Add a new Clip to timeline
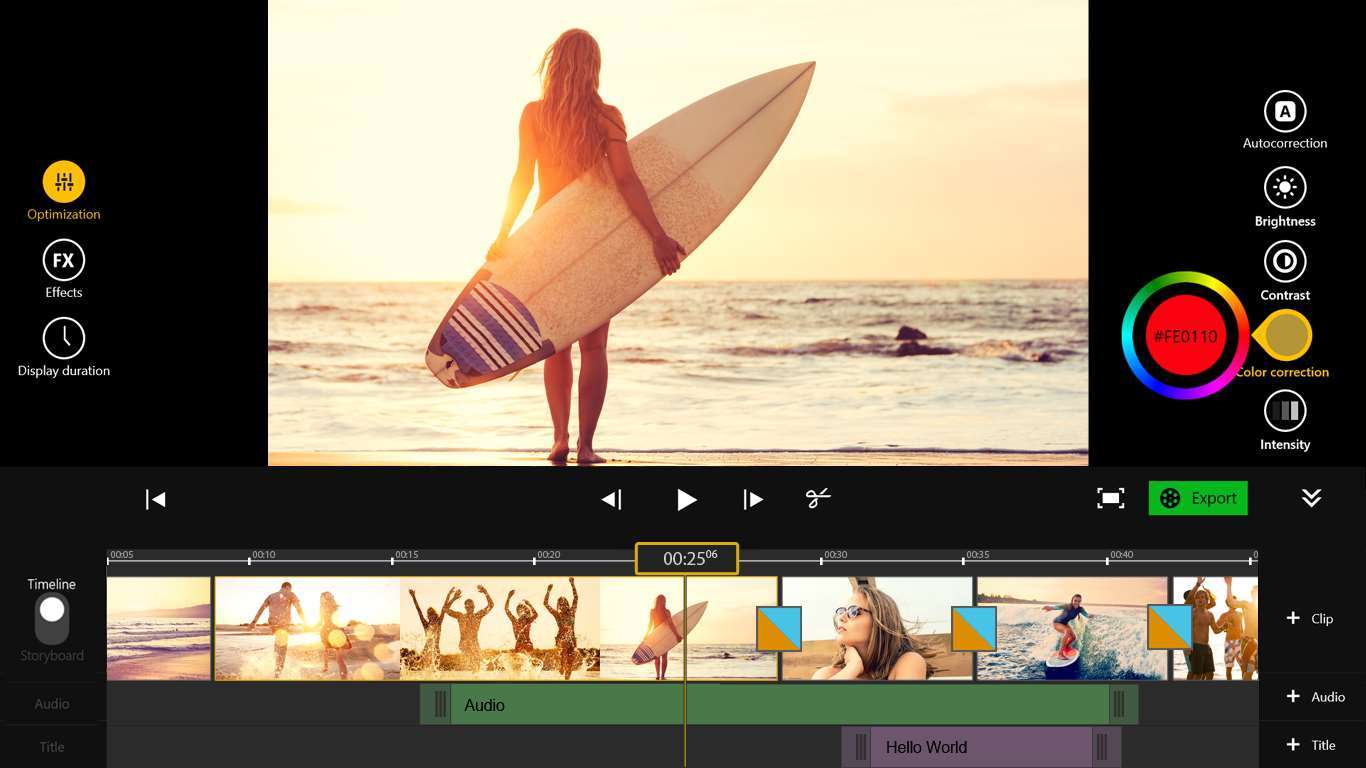Image resolution: width=1366 pixels, height=768 pixels. point(1309,619)
